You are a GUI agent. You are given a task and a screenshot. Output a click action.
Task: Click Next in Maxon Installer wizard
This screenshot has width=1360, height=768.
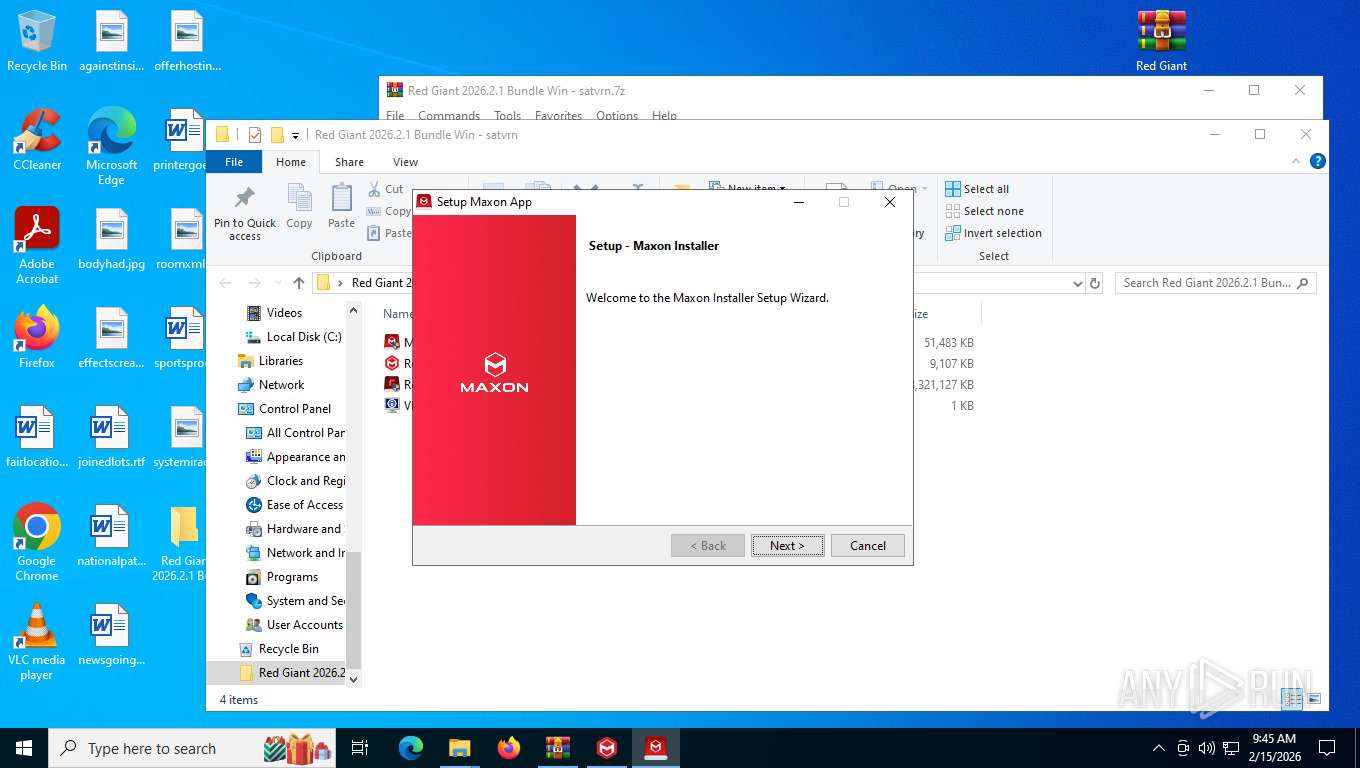coord(788,545)
